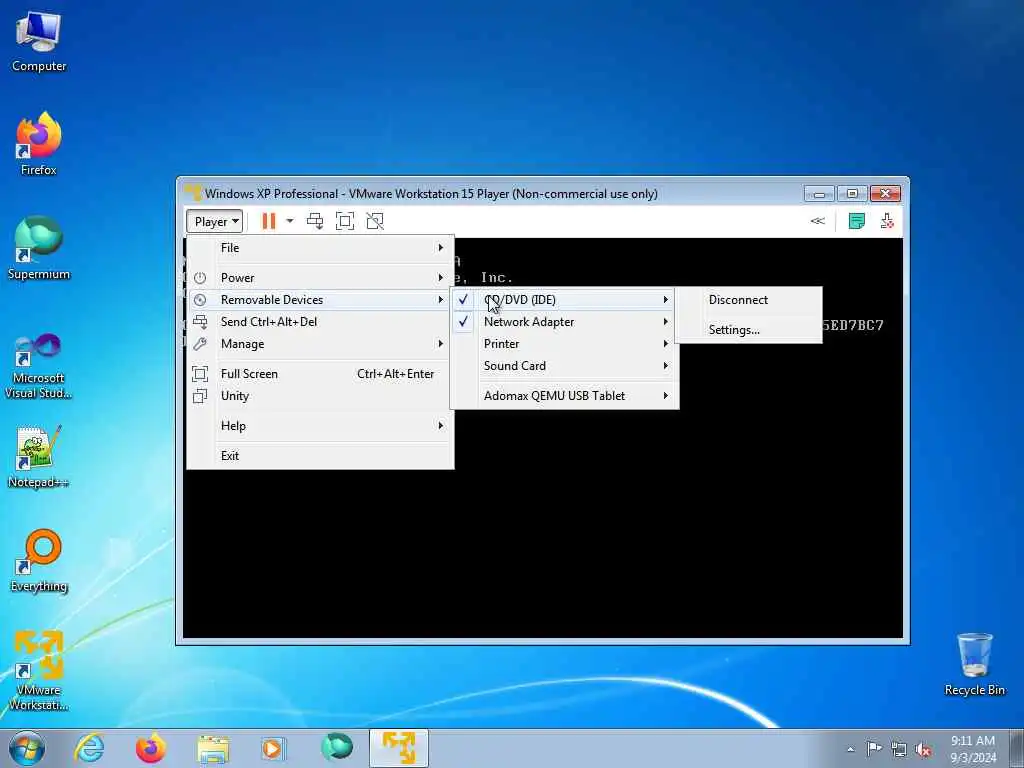Open Action Center flag tray icon
Viewport: 1024px width, 768px height.
coord(874,749)
